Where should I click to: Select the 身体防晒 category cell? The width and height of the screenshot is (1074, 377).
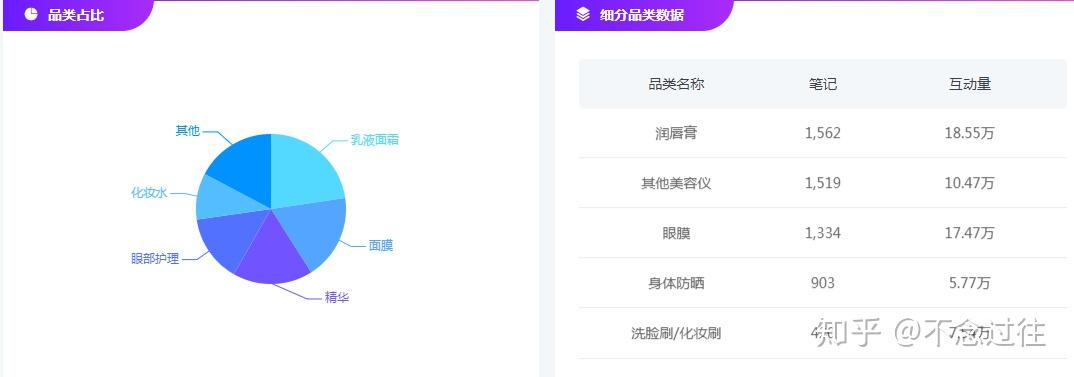(x=676, y=283)
